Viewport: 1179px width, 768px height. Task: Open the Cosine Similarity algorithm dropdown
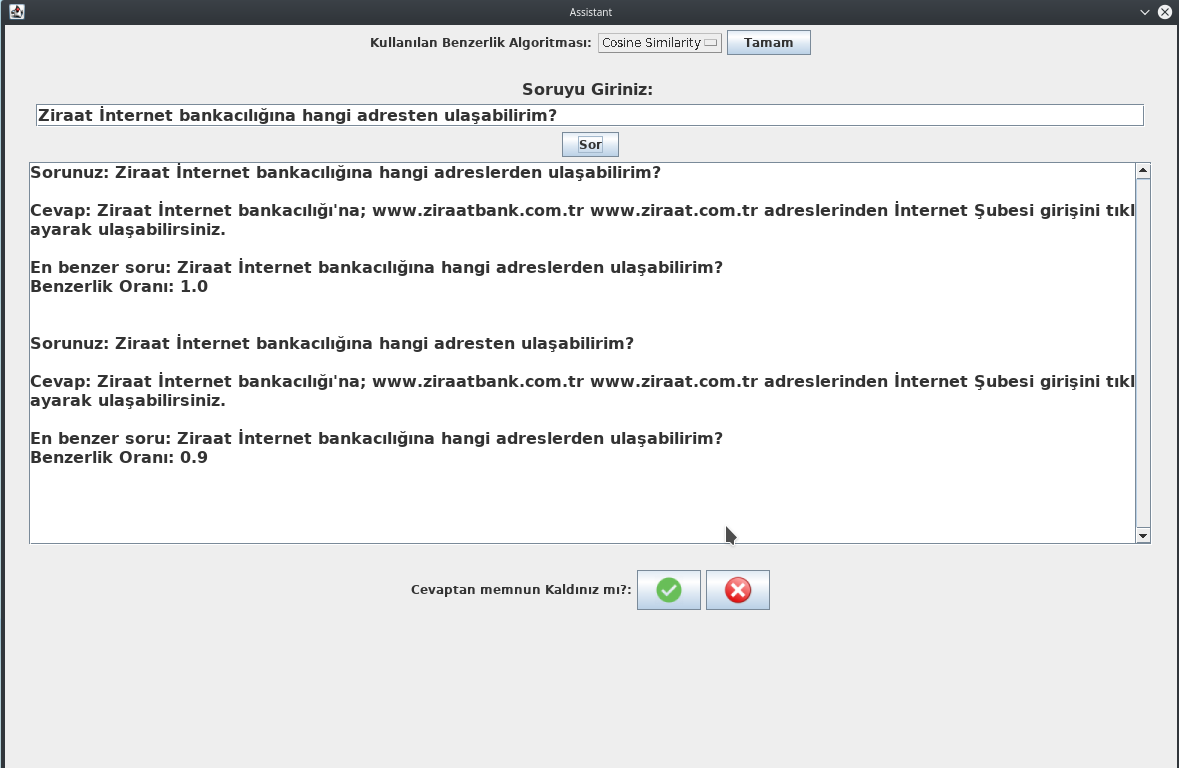tap(659, 43)
